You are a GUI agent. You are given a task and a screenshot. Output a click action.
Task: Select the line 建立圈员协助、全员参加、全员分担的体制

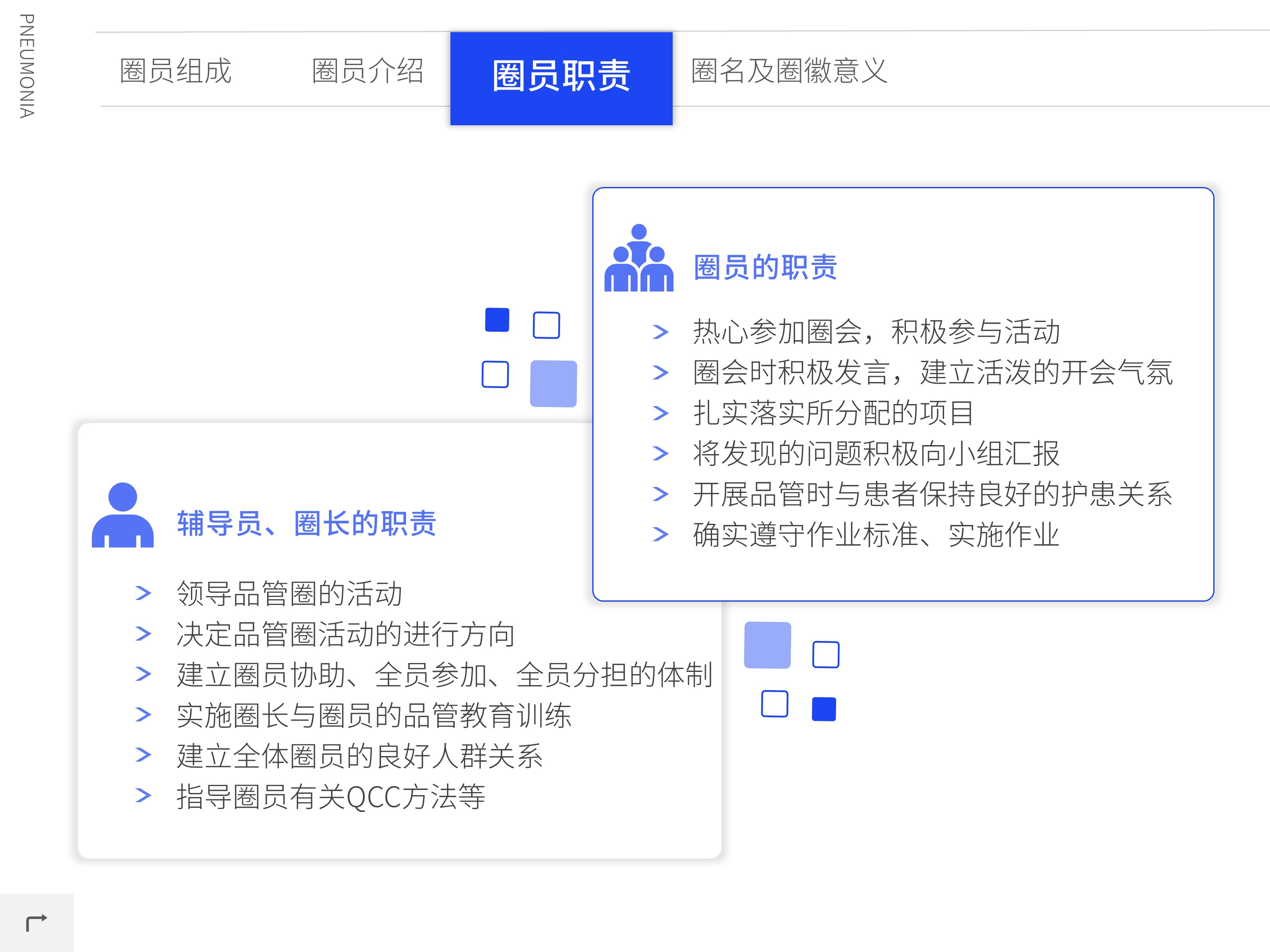(x=445, y=674)
